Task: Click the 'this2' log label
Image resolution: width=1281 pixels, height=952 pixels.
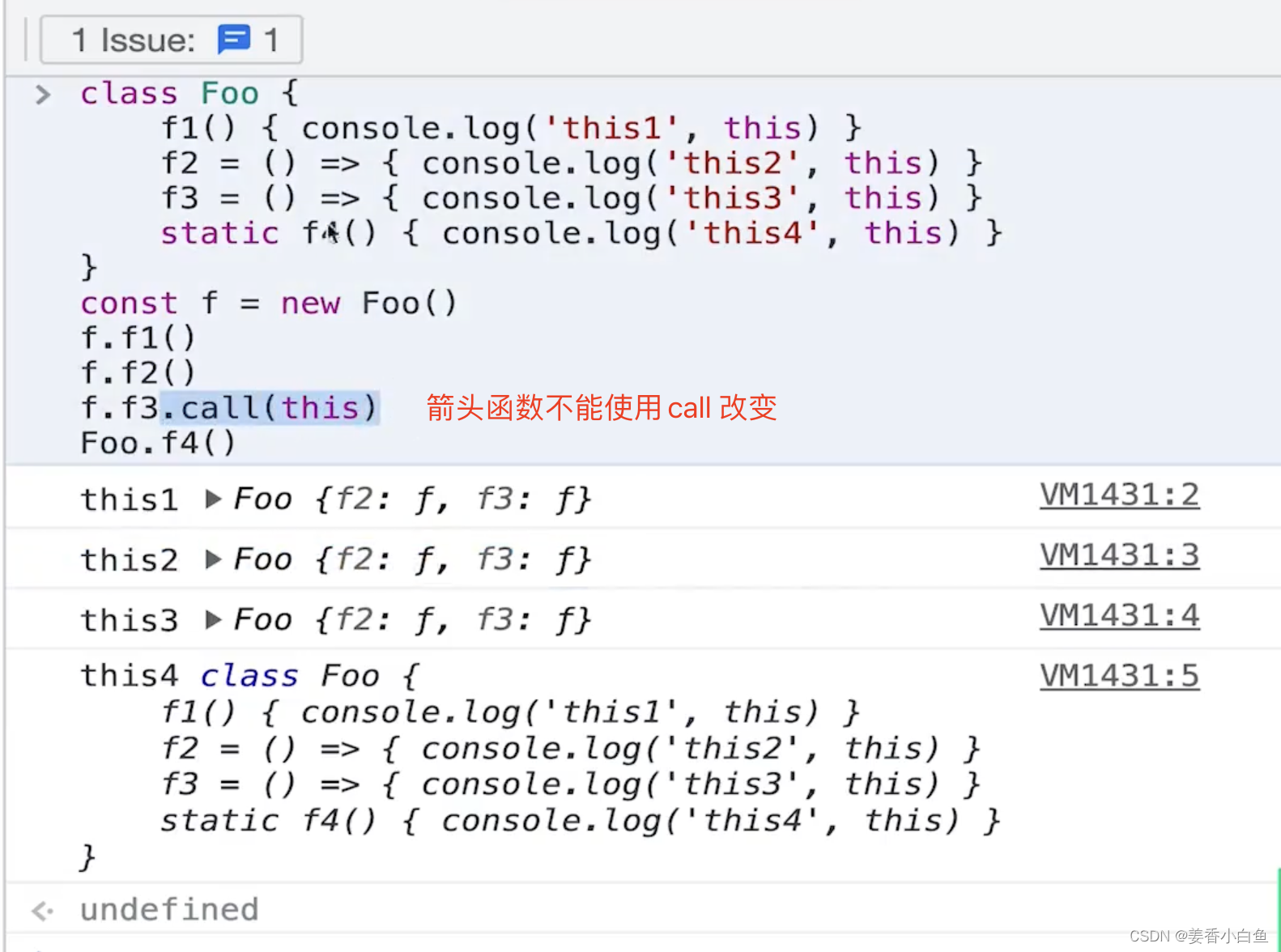Action: pos(129,560)
